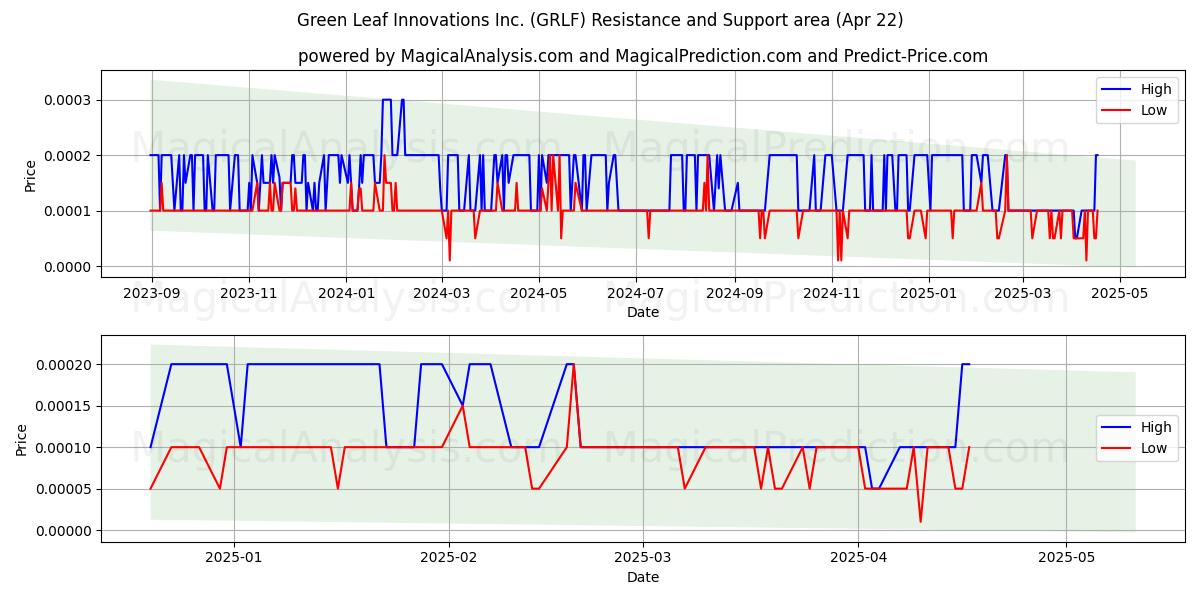Click the Price axis label of bottom chart
This screenshot has height=600, width=1200.
click(x=22, y=440)
